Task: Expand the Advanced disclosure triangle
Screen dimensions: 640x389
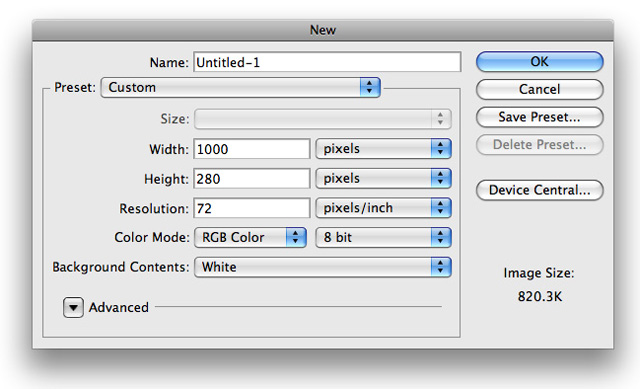Action: (73, 307)
